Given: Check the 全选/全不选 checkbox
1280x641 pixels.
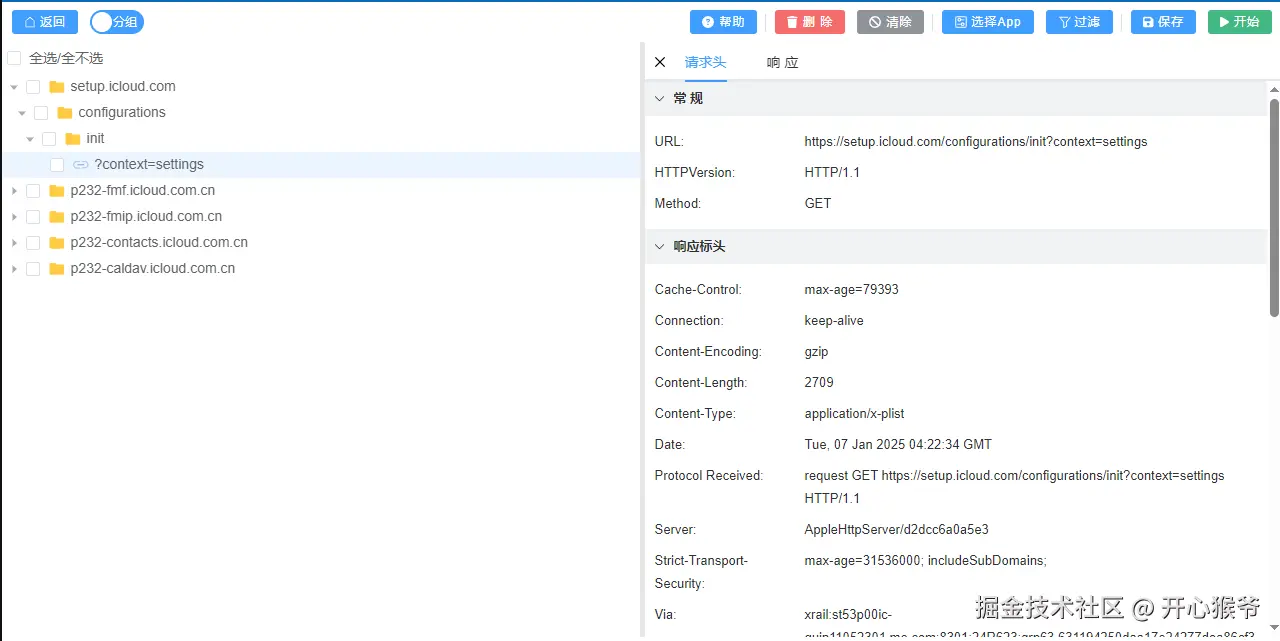Looking at the screenshot, I should pyautogui.click(x=14, y=58).
